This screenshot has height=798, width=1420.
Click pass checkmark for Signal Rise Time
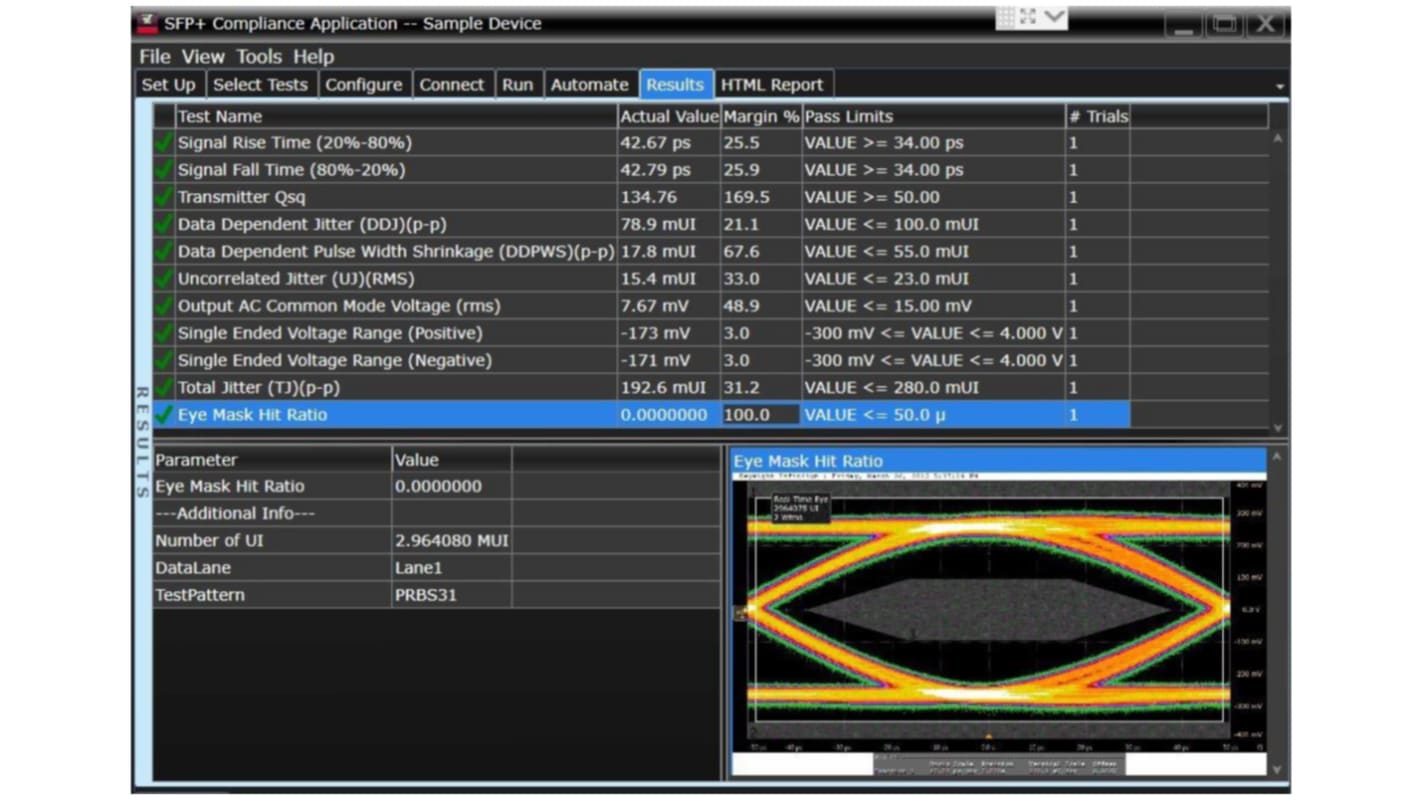(x=164, y=143)
